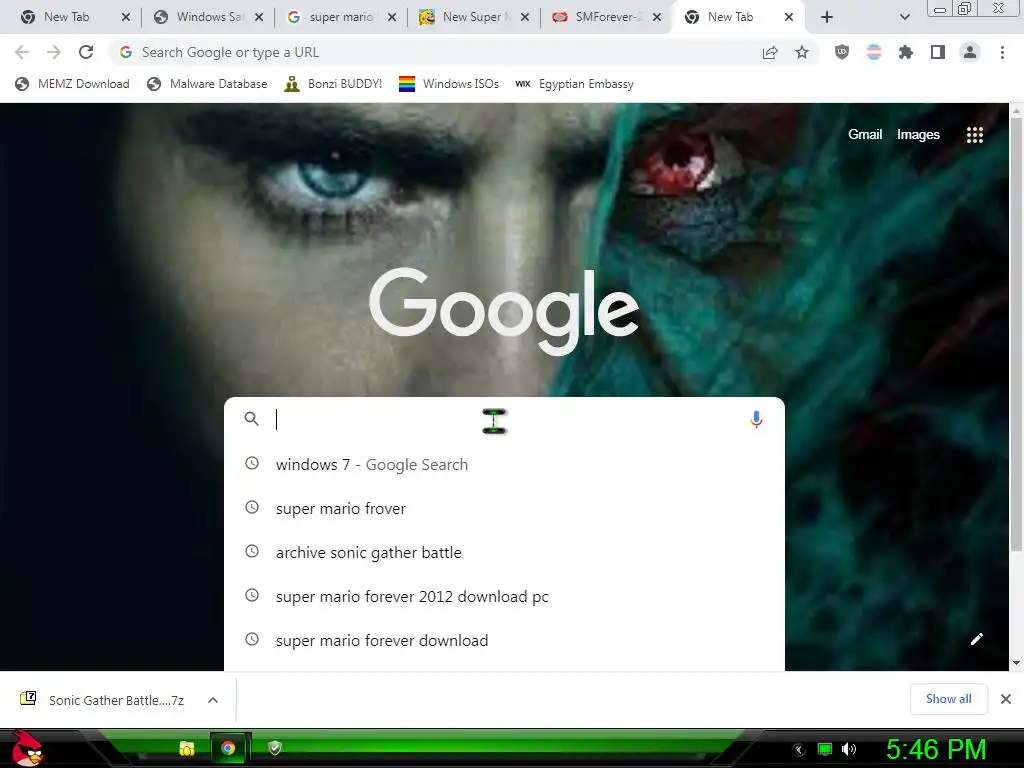Open the MEMZ Download bookmark

coord(72,84)
